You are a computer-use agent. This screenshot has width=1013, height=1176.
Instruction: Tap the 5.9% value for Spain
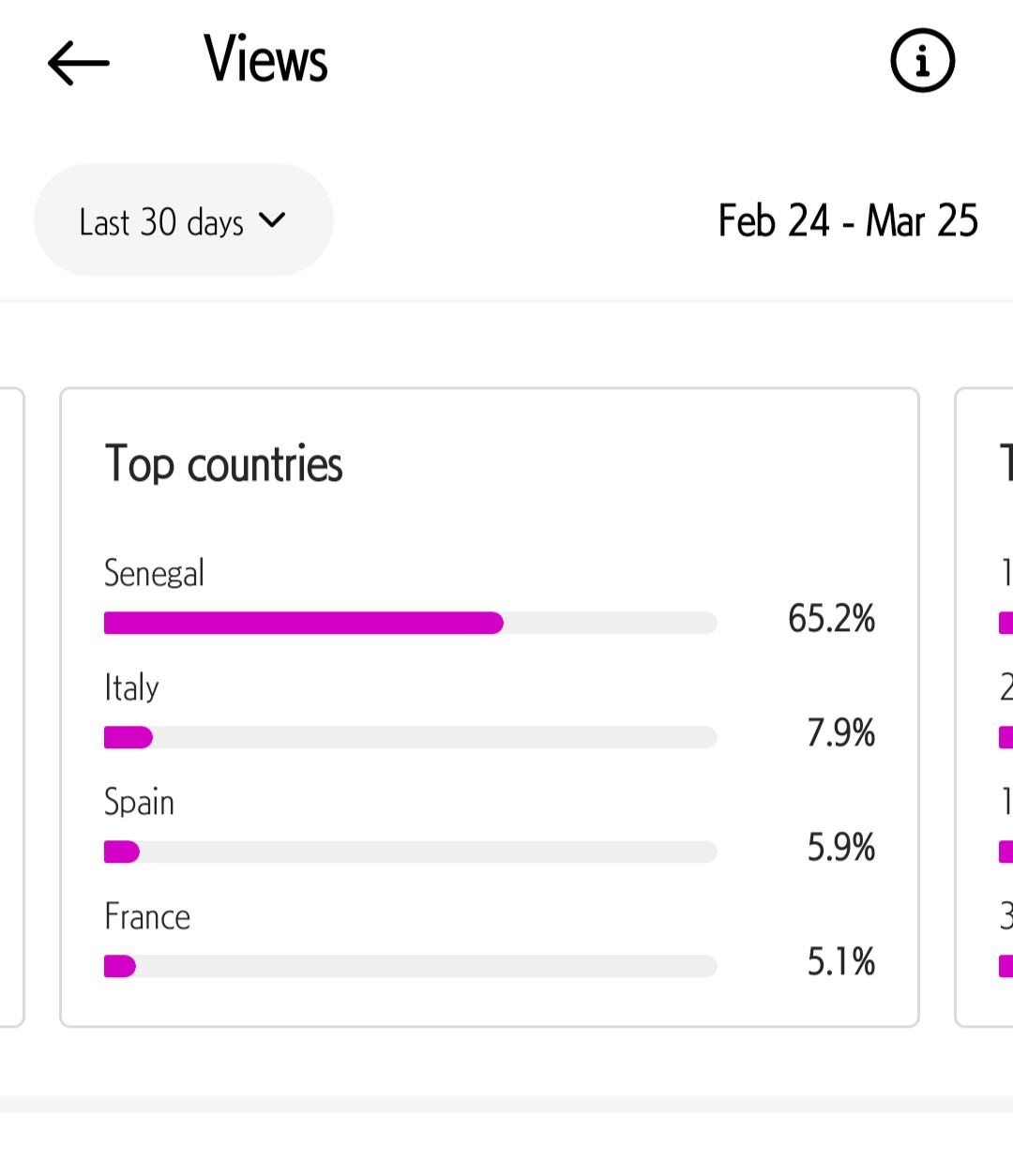click(841, 847)
